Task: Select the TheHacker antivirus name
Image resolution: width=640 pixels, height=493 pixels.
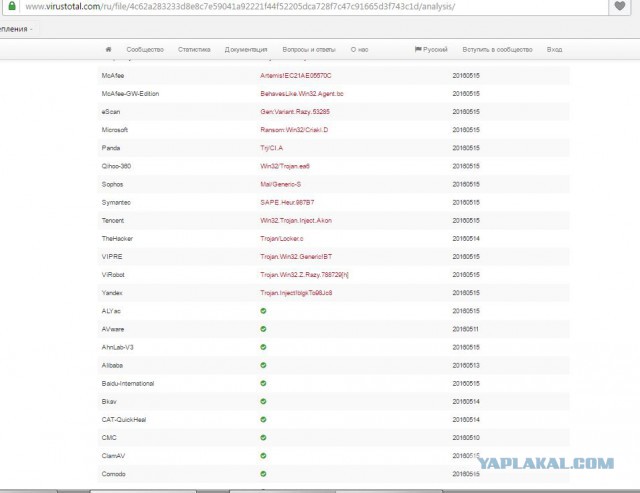Action: pos(117,238)
